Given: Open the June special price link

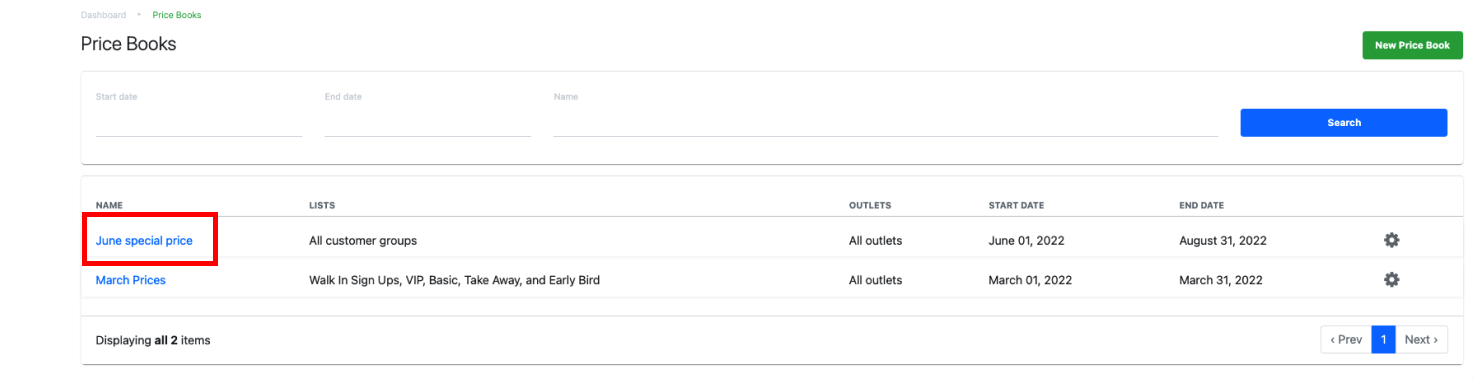Looking at the screenshot, I should pos(144,241).
